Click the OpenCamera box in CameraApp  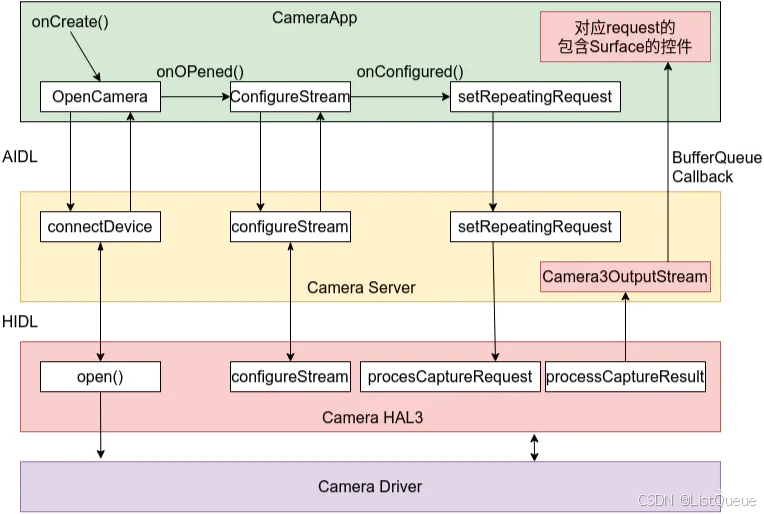pyautogui.click(x=100, y=96)
